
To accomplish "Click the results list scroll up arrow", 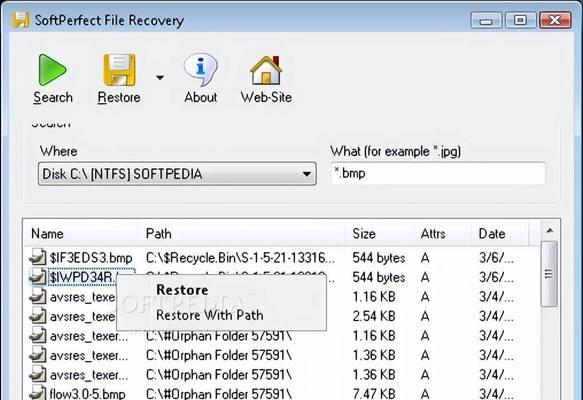I will point(550,231).
